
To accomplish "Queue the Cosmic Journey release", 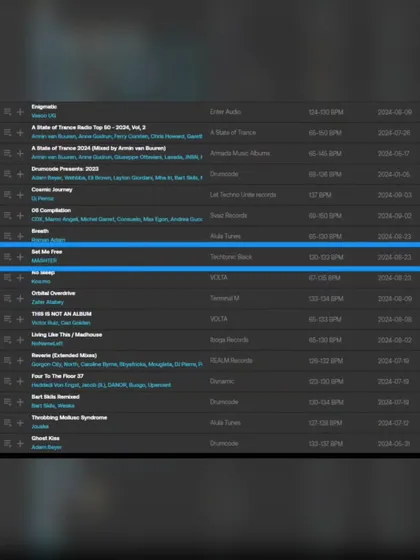I will click(x=8, y=195).
